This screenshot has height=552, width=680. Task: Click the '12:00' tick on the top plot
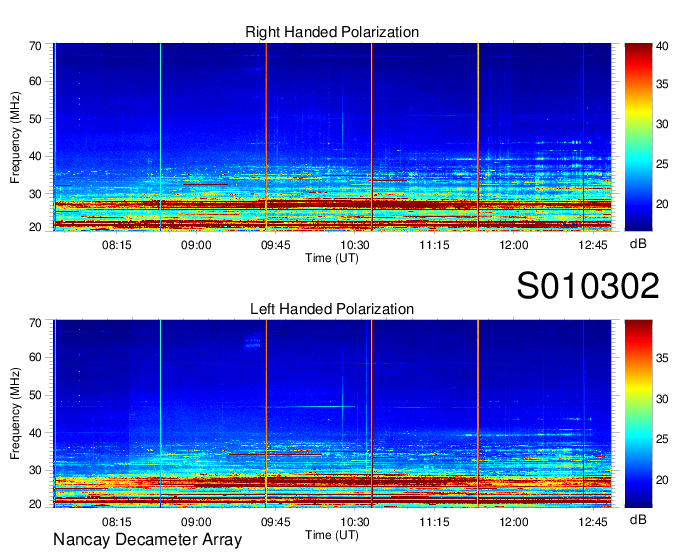tap(513, 245)
